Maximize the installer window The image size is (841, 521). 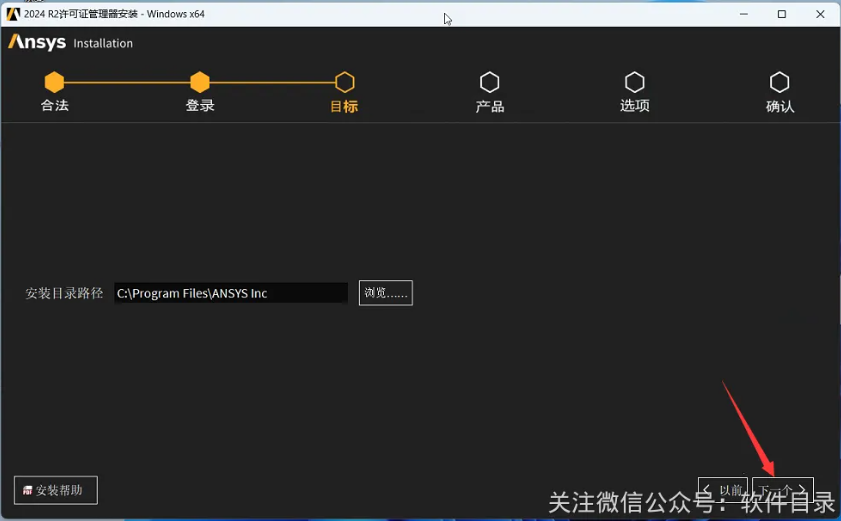point(781,14)
